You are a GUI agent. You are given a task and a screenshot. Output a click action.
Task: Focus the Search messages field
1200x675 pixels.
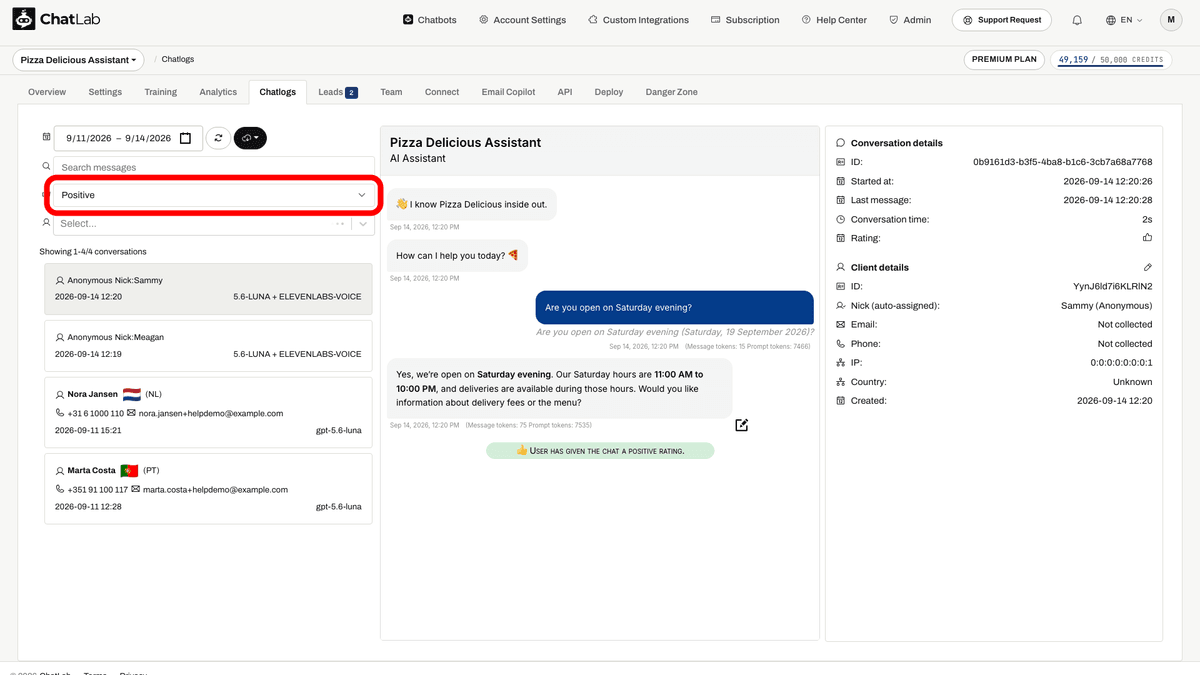click(x=214, y=167)
